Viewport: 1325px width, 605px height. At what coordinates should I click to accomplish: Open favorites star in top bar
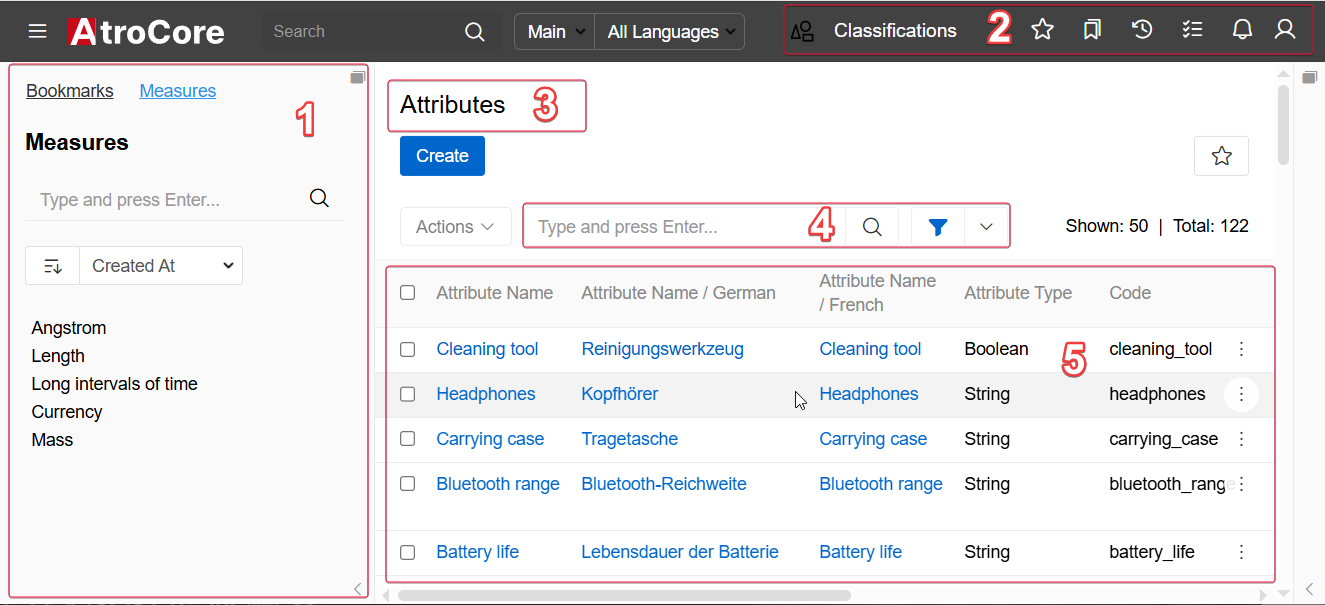(1043, 30)
